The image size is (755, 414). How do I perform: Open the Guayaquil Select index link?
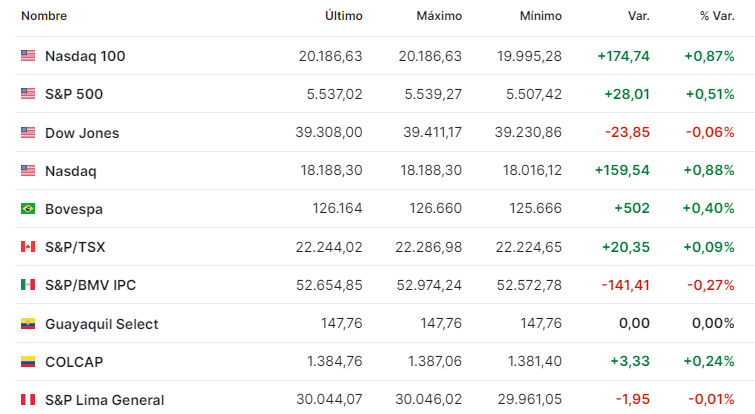click(x=102, y=324)
